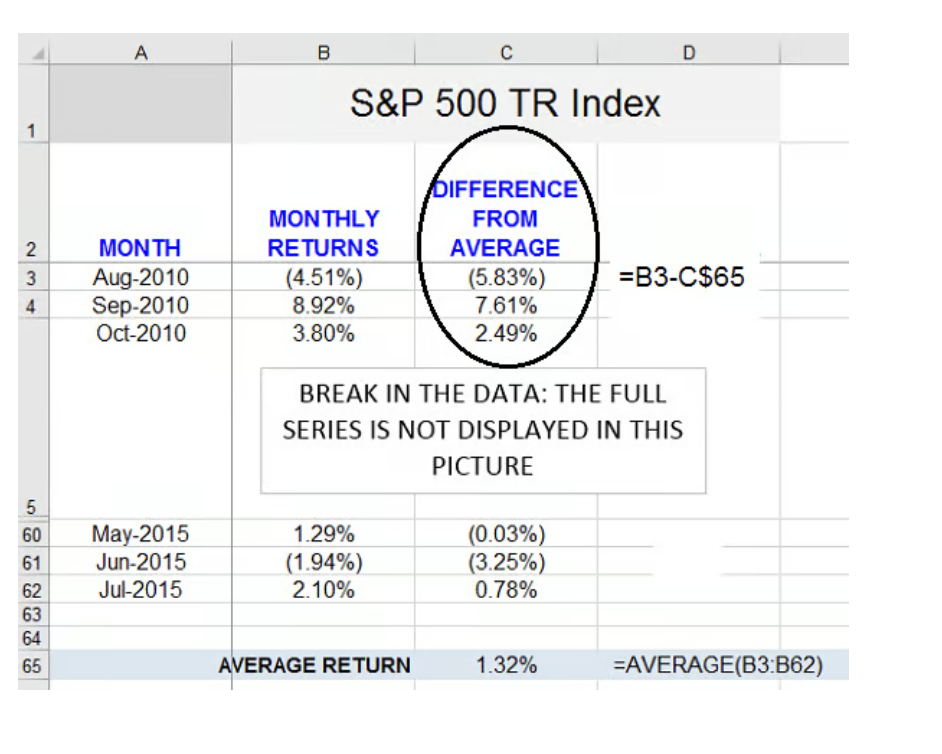Click the =B3-C$65 formula text
Screen dimensions: 942x754
point(682,277)
